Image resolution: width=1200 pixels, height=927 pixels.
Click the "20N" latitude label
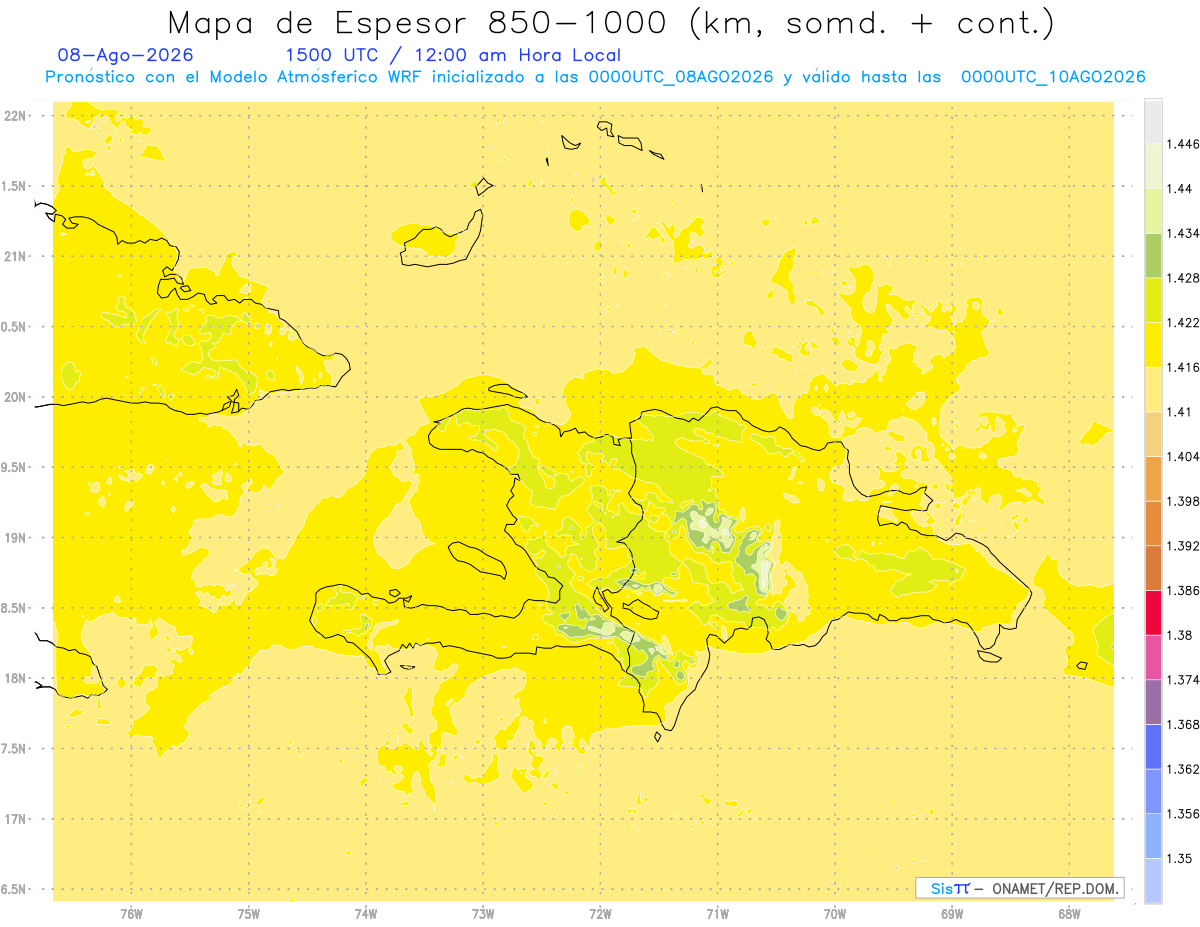tap(16, 397)
